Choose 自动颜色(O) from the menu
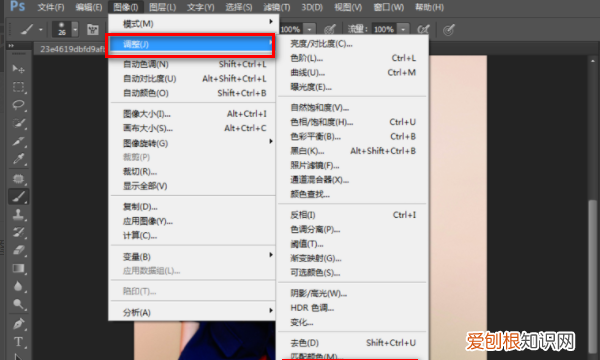600x360 pixels. (x=194, y=93)
